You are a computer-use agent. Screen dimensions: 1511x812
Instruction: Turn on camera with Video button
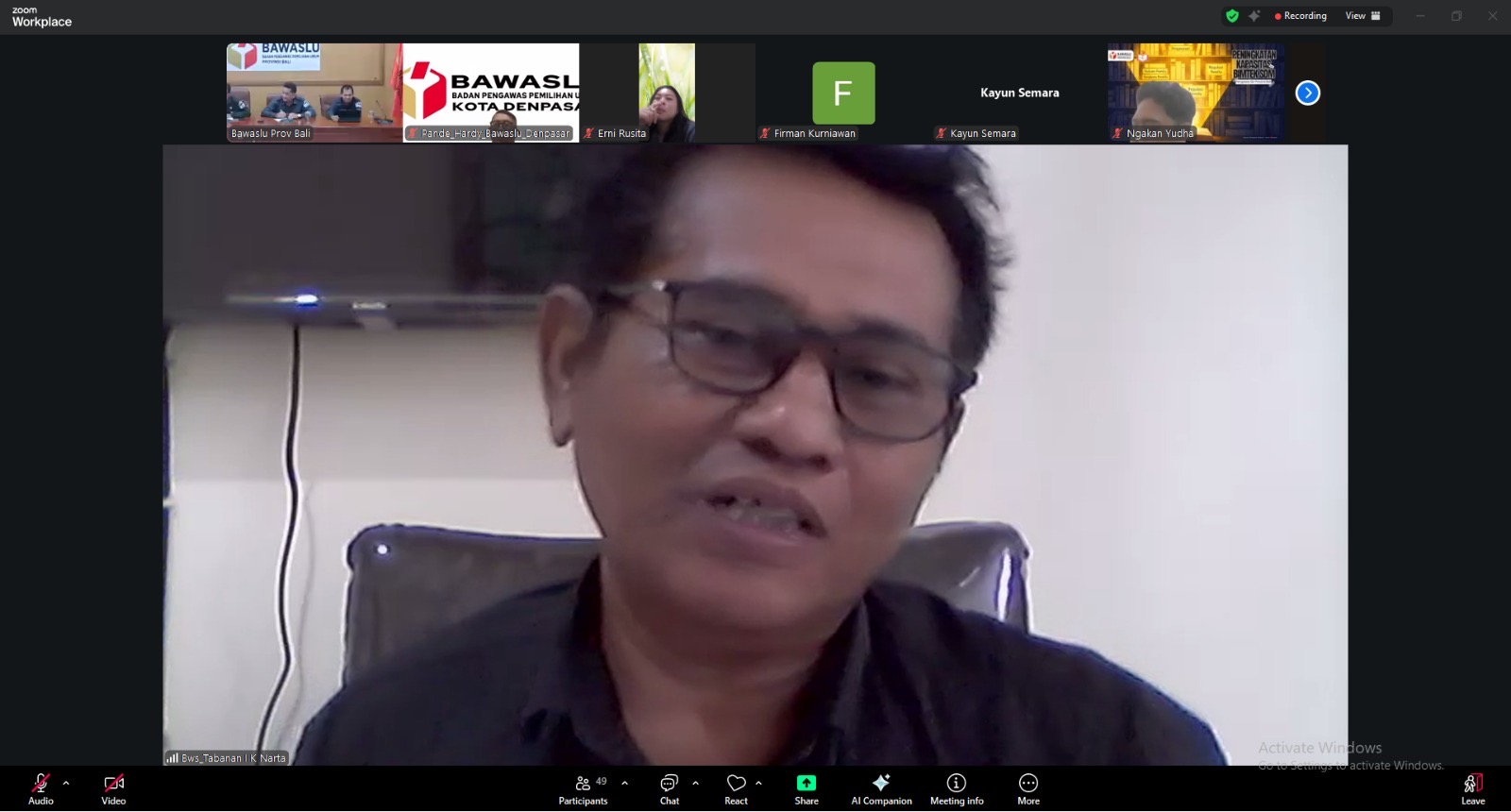113,788
